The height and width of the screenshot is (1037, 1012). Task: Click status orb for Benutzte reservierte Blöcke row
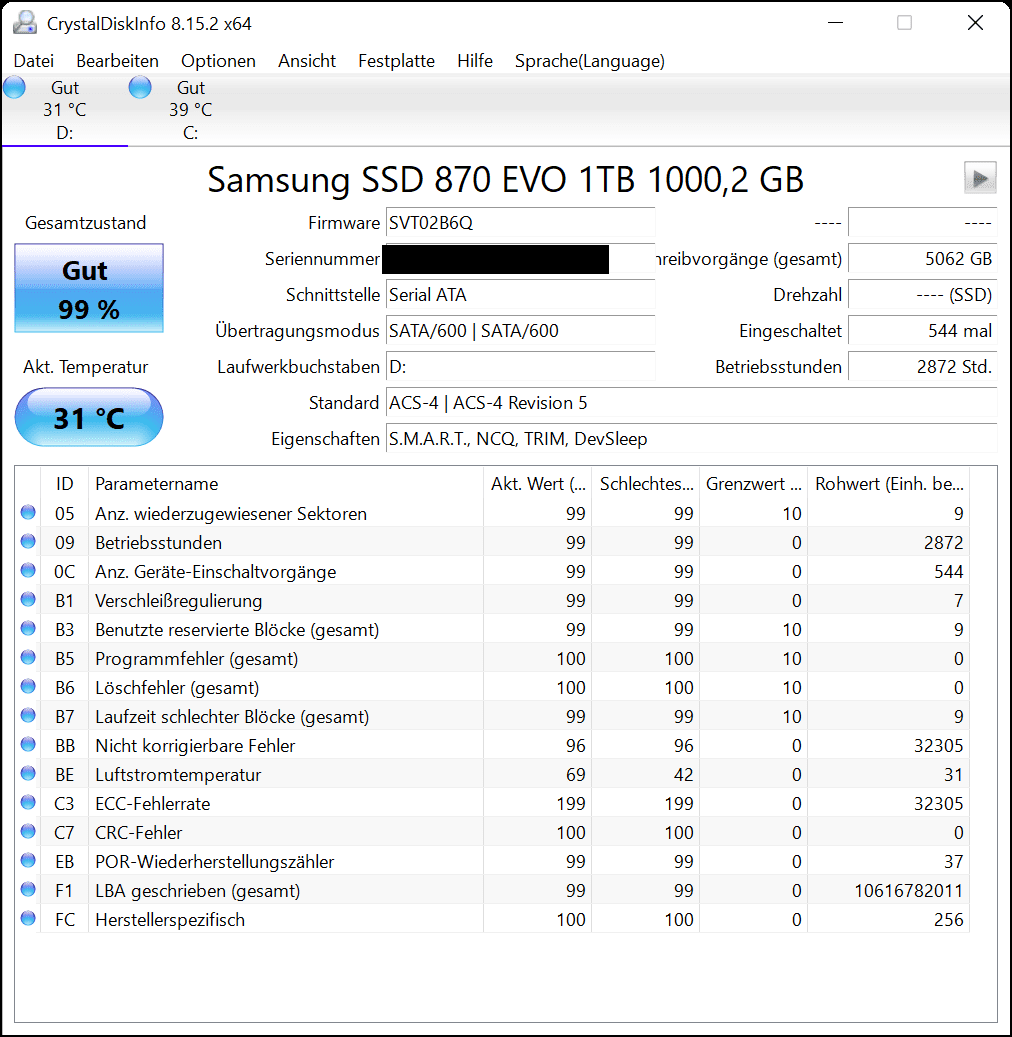pyautogui.click(x=28, y=629)
